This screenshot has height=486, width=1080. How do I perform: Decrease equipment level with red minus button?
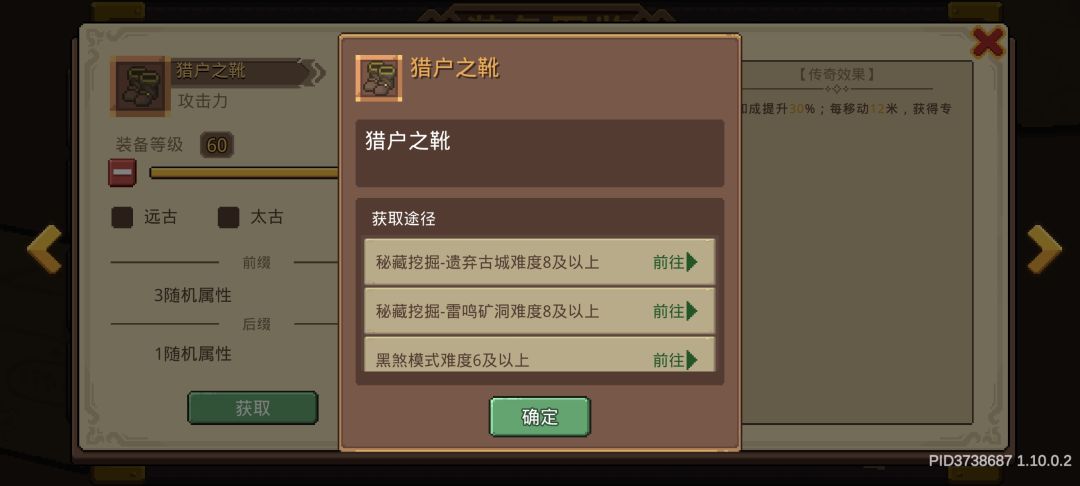coord(122,173)
